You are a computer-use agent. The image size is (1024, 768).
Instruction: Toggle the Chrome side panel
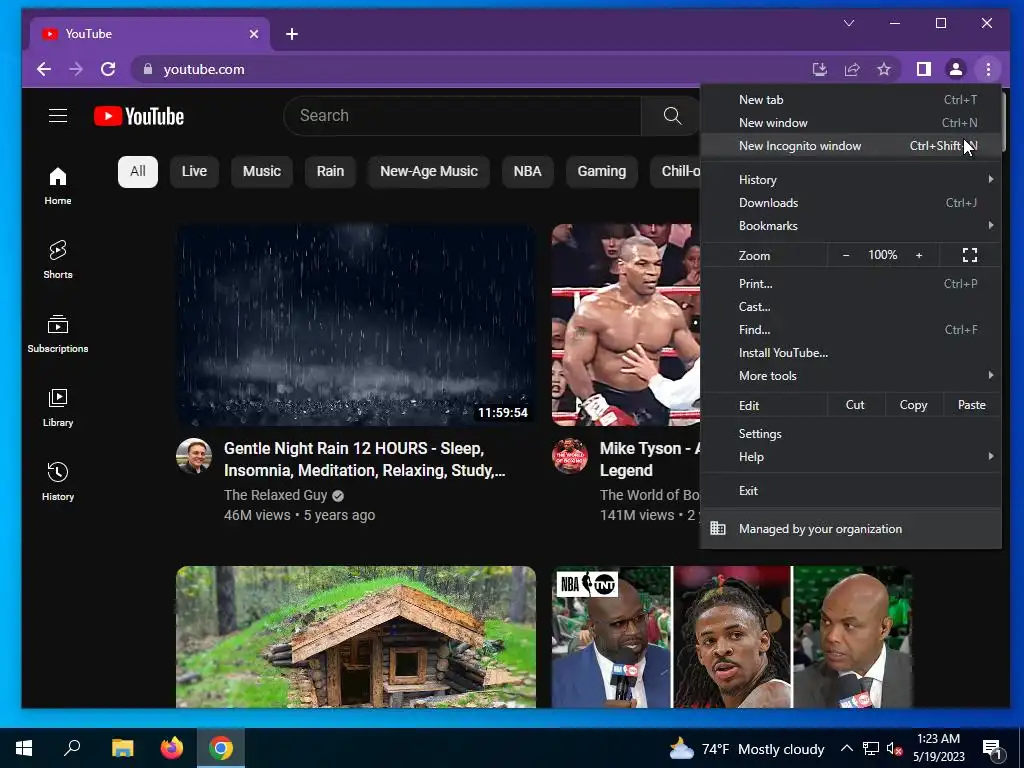923,69
